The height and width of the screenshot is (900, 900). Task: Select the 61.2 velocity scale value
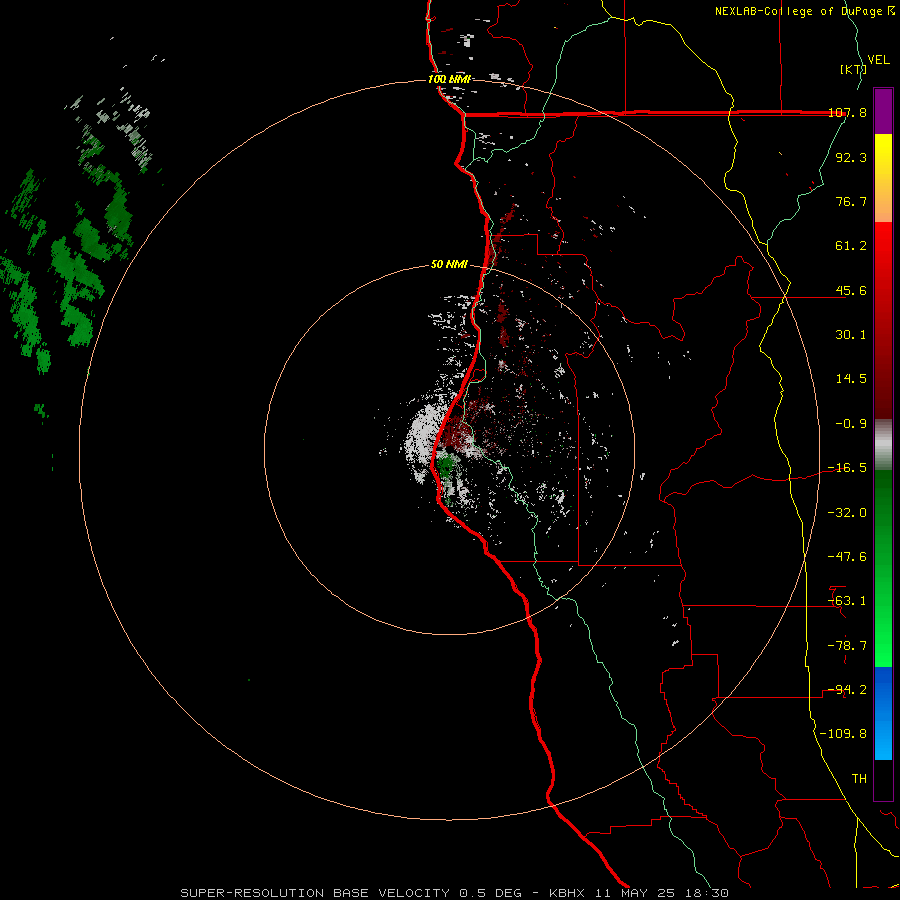click(851, 246)
